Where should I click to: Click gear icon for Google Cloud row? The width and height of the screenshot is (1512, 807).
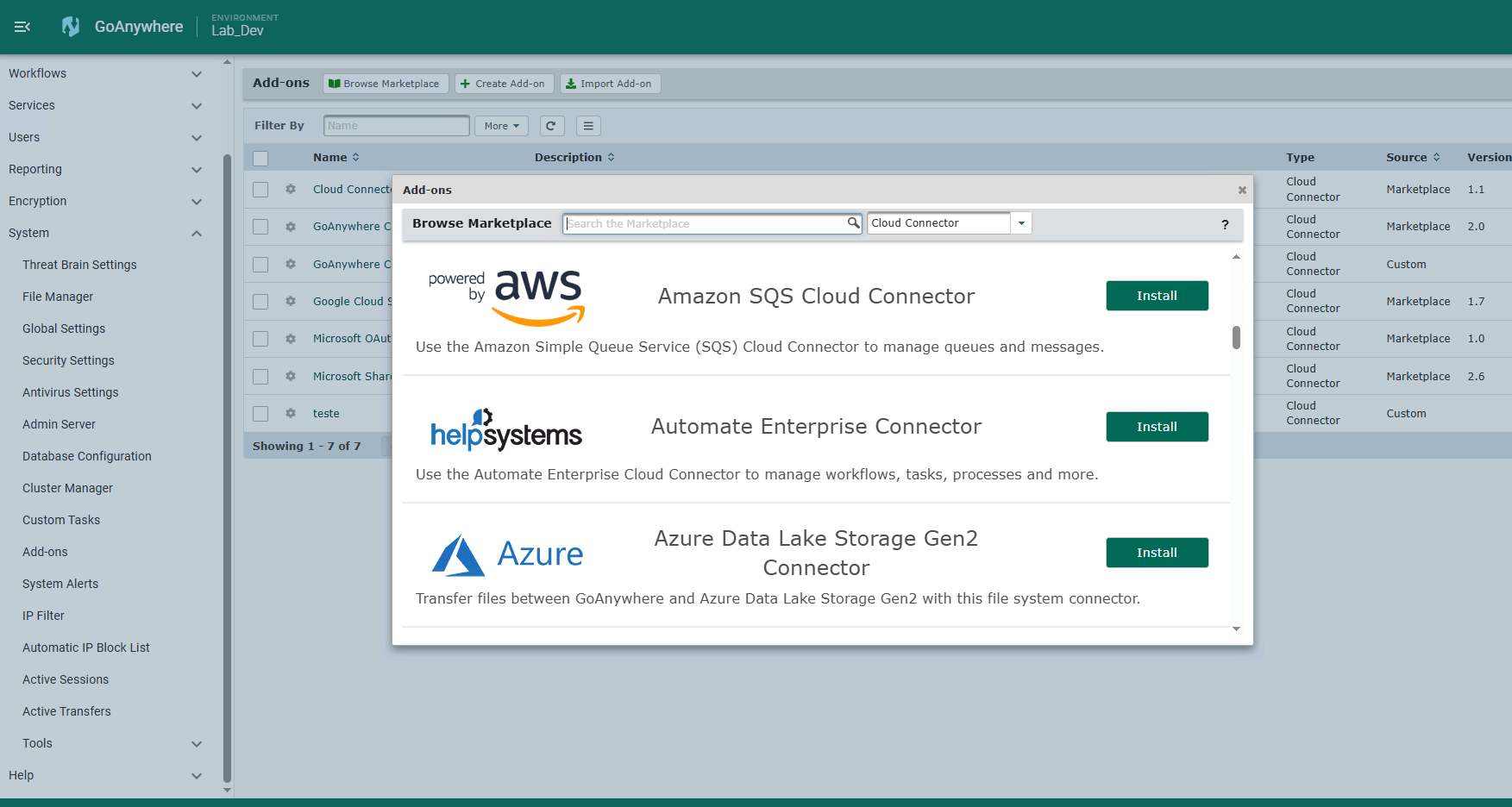pos(291,302)
